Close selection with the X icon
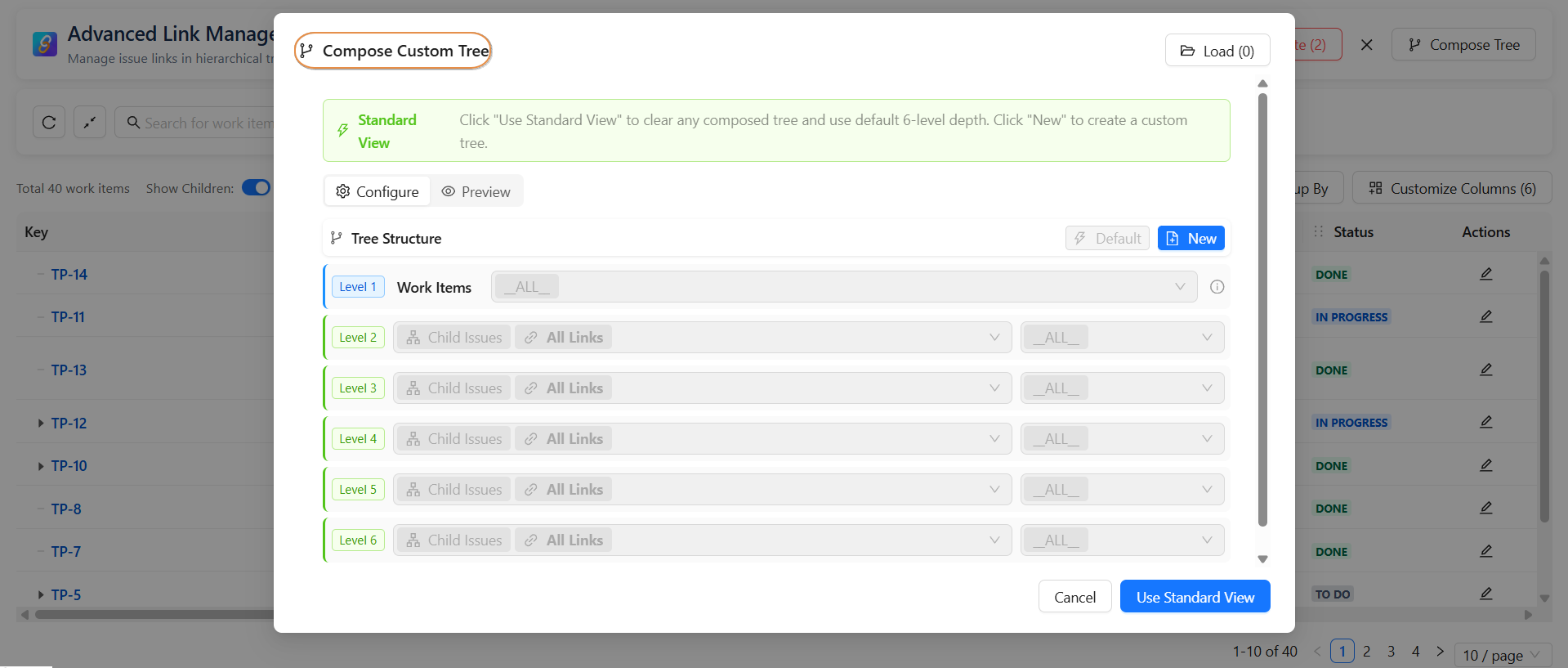 click(x=1366, y=45)
